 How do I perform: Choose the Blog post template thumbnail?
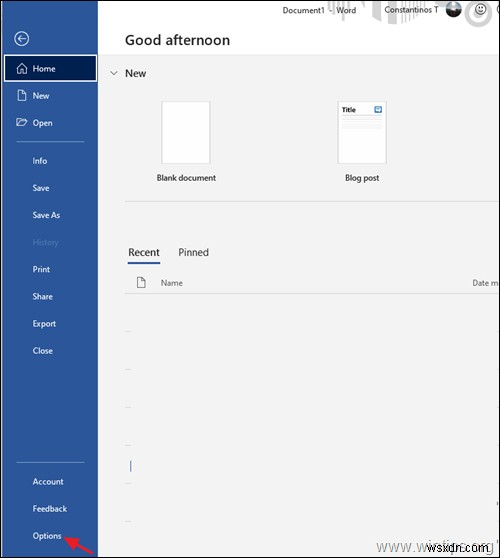pos(362,132)
